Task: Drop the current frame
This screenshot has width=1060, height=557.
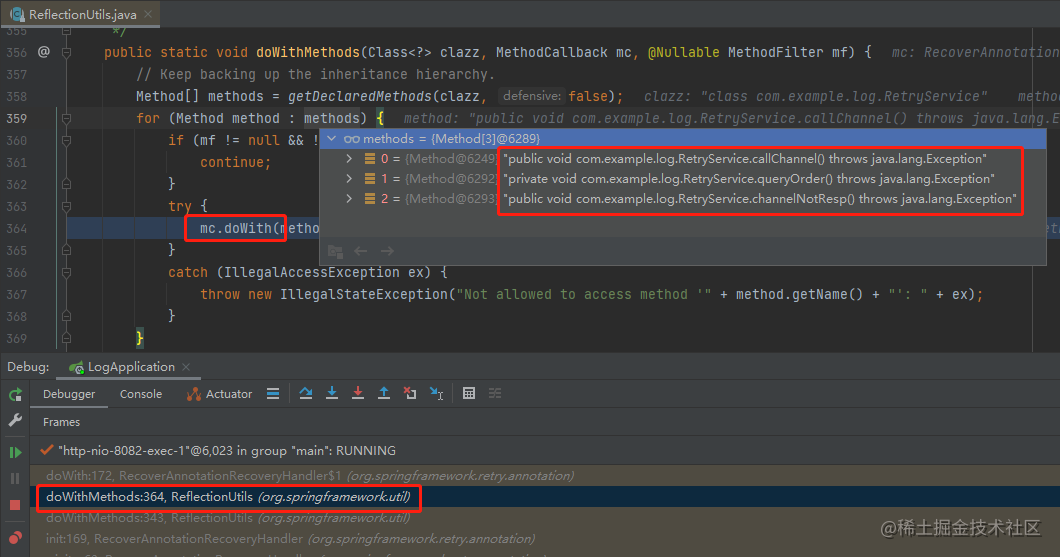Action: tap(410, 393)
